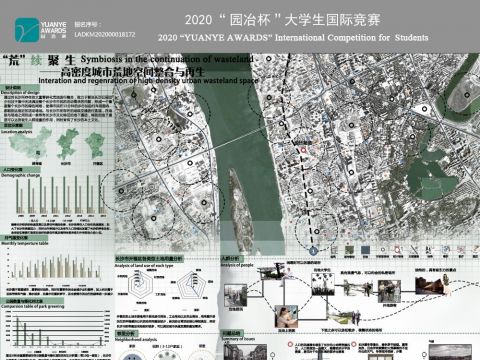
Task: Click the small black ring legend icon
Action: tap(383, 250)
